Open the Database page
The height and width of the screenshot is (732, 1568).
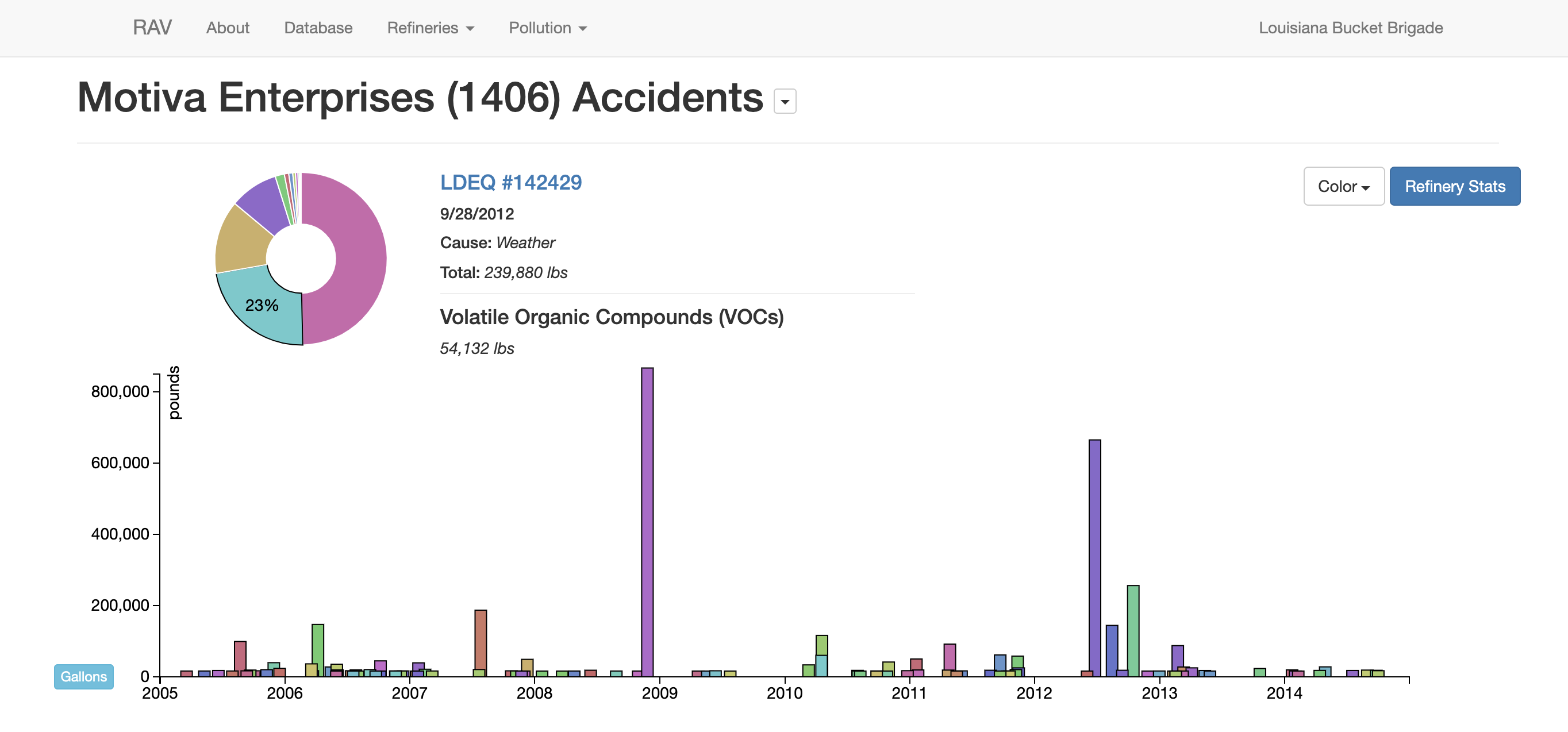[318, 28]
